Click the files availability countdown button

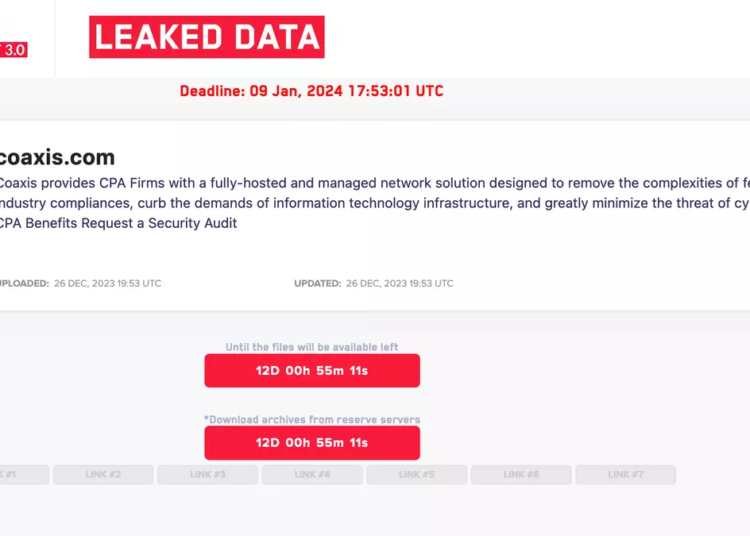(312, 370)
